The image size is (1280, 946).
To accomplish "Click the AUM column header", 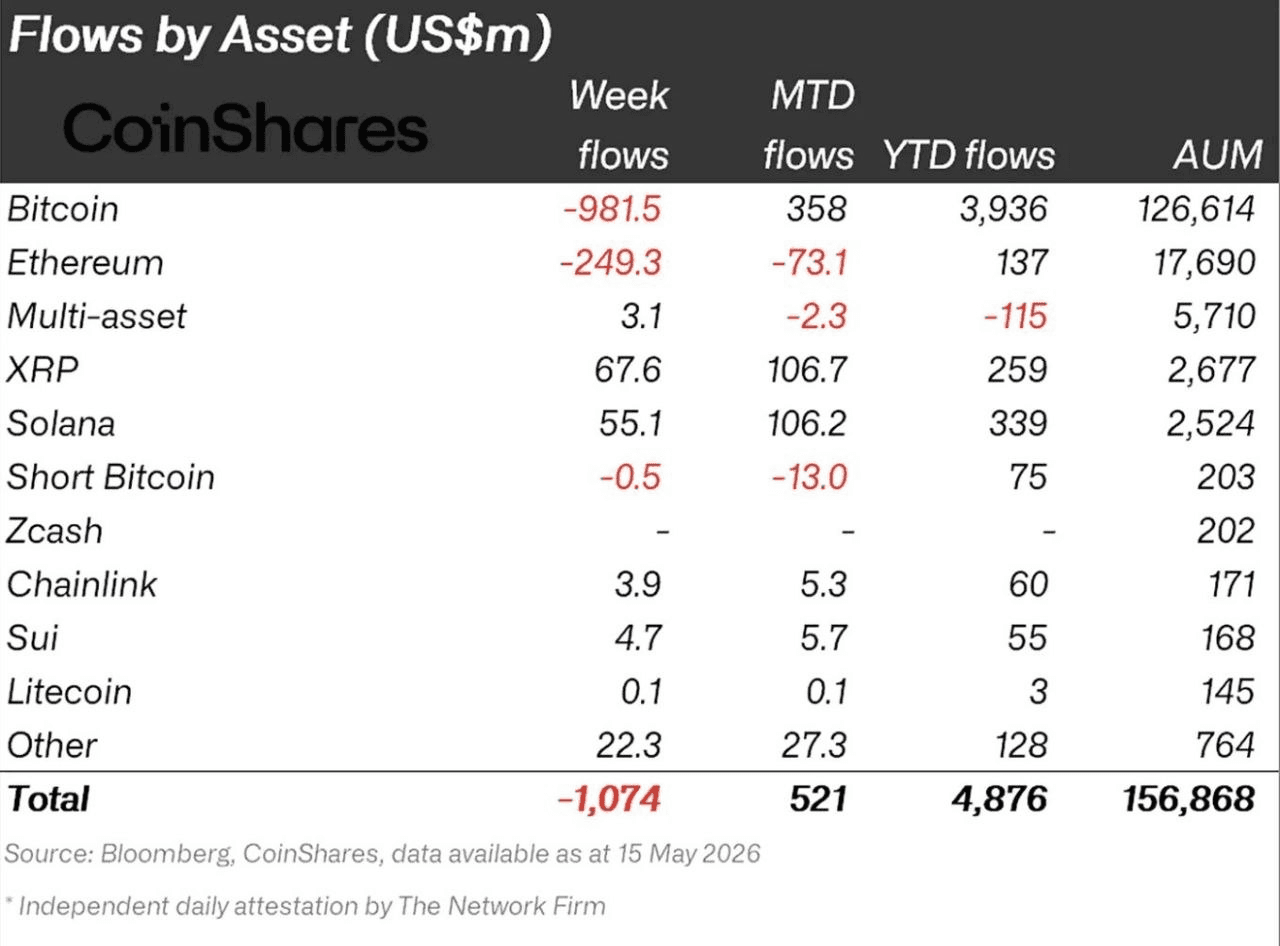I will click(1216, 155).
